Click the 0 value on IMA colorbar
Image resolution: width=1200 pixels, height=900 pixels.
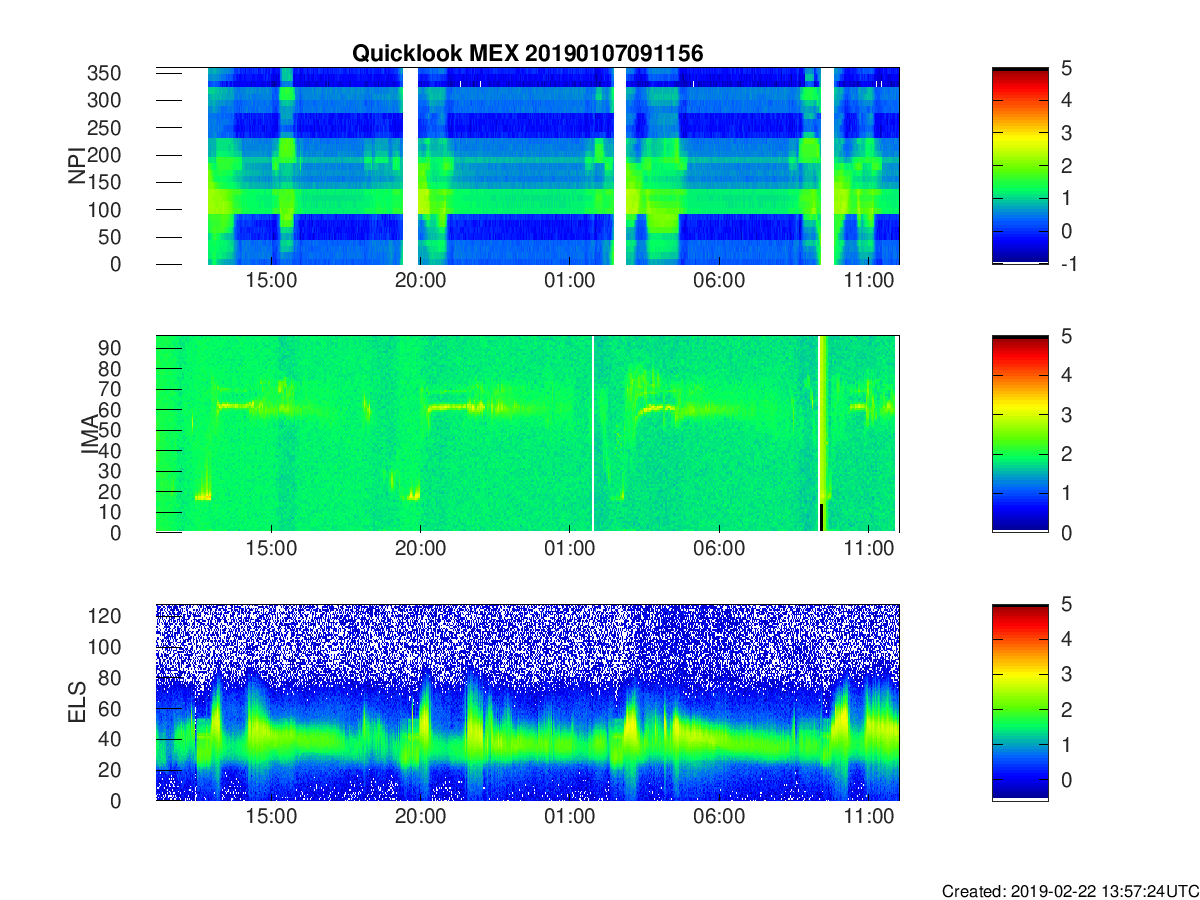(1068, 532)
